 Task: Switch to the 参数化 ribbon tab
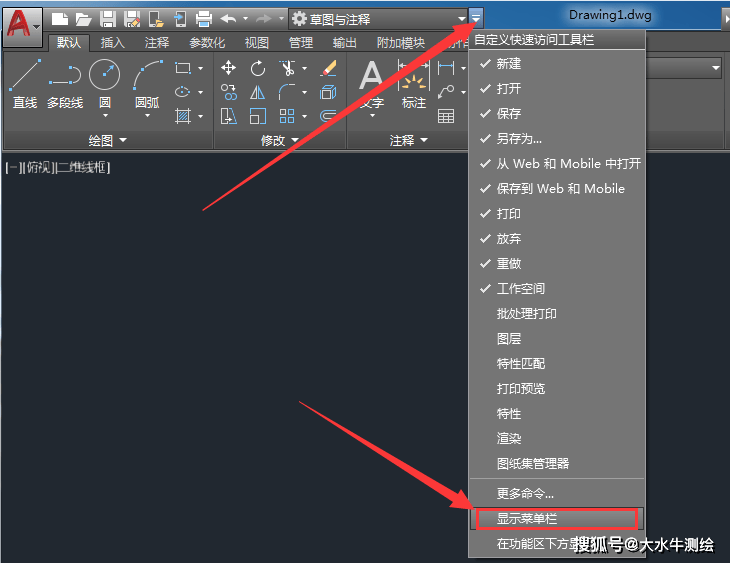coord(207,43)
